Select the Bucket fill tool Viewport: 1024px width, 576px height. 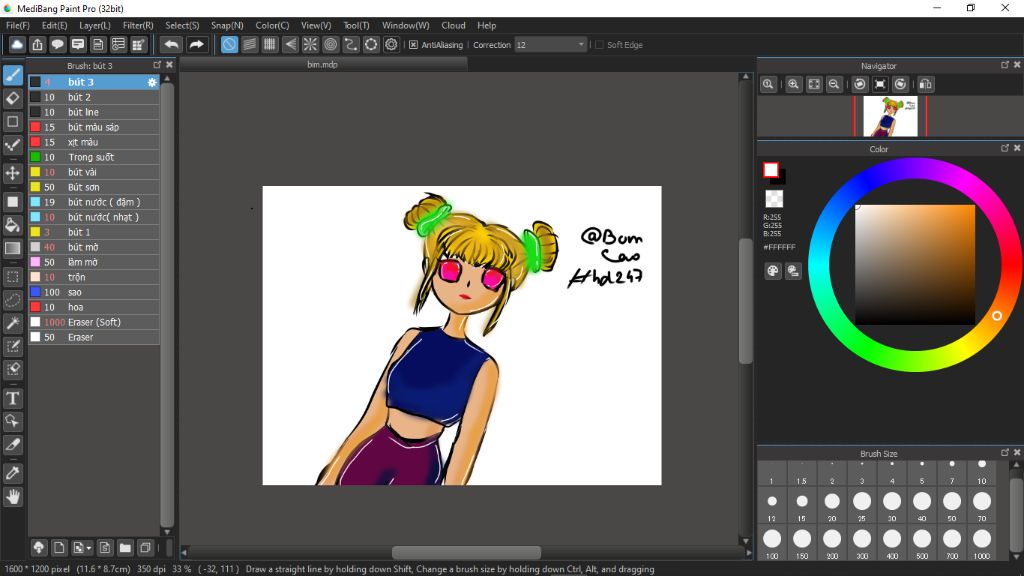point(12,225)
